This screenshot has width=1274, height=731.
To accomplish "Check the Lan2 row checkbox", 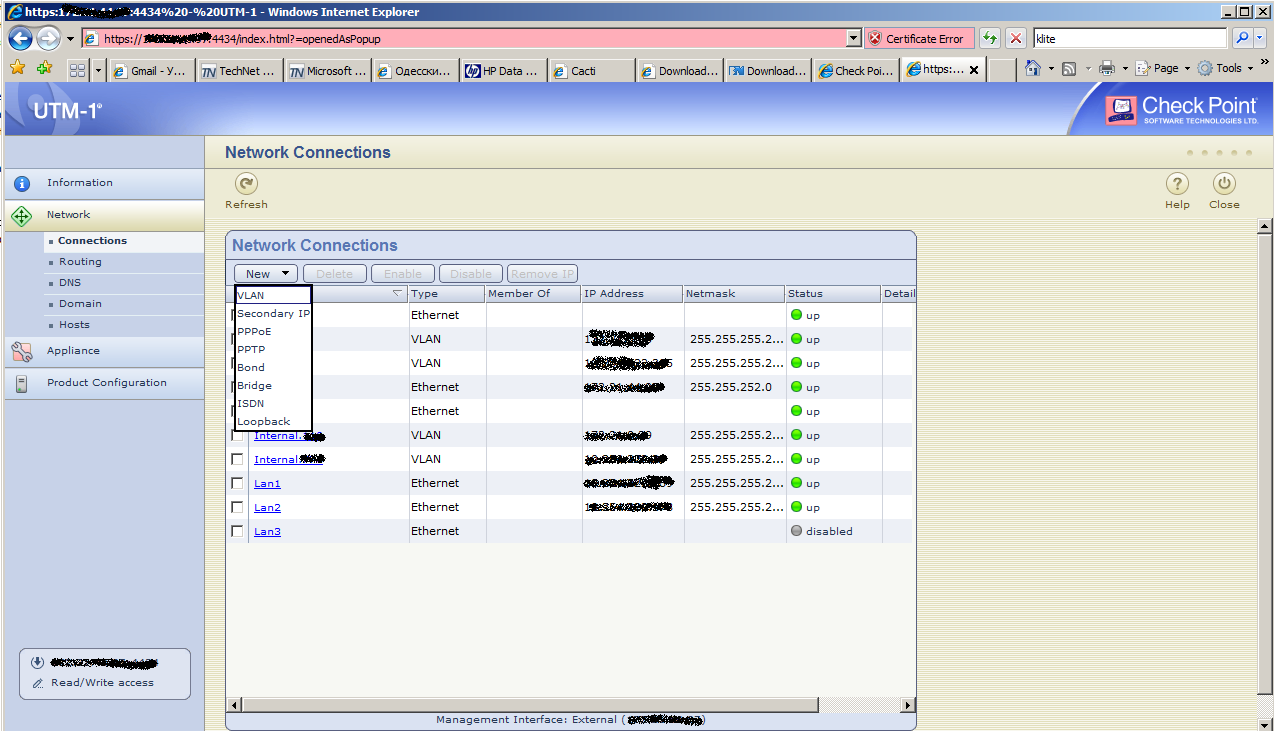I will tap(237, 507).
